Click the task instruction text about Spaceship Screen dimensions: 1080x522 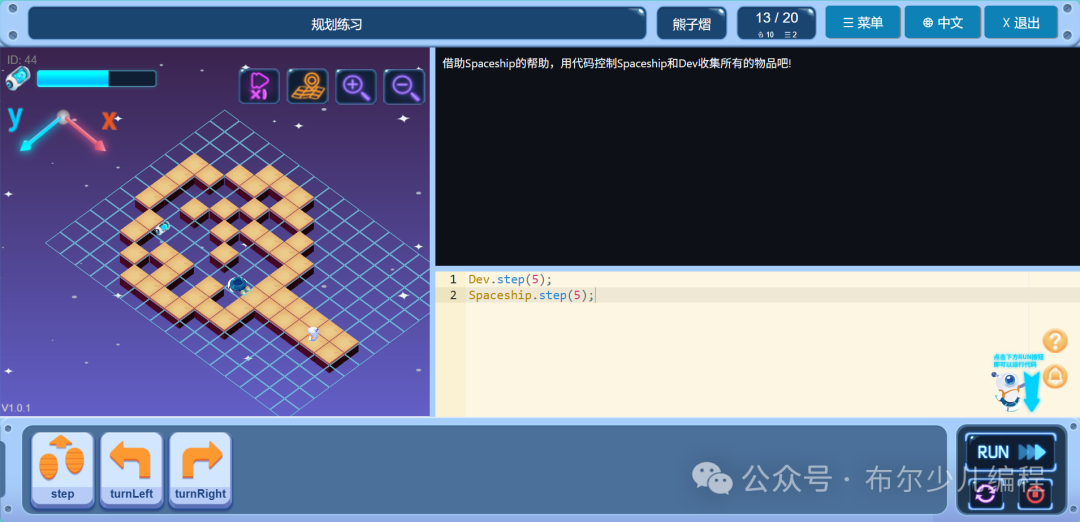(x=617, y=63)
